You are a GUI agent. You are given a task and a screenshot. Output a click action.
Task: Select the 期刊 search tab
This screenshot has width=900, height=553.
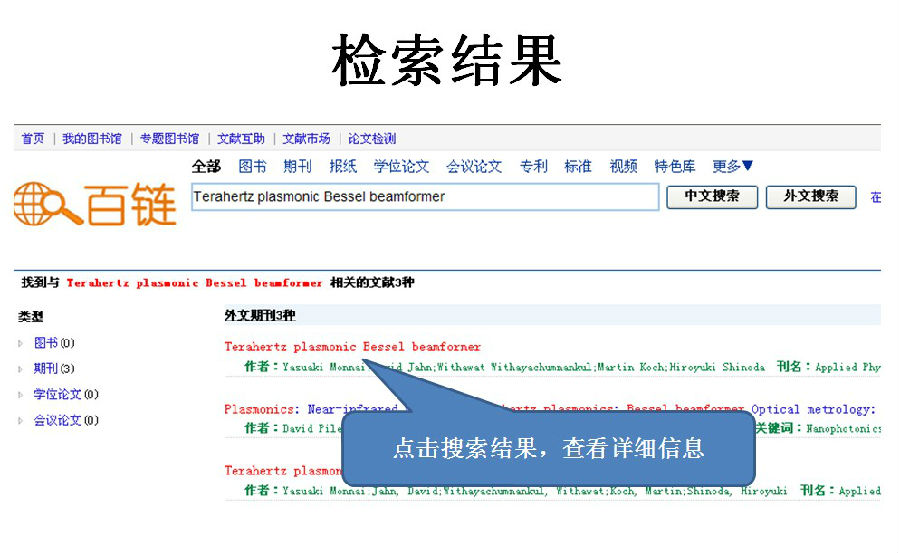pos(297,167)
